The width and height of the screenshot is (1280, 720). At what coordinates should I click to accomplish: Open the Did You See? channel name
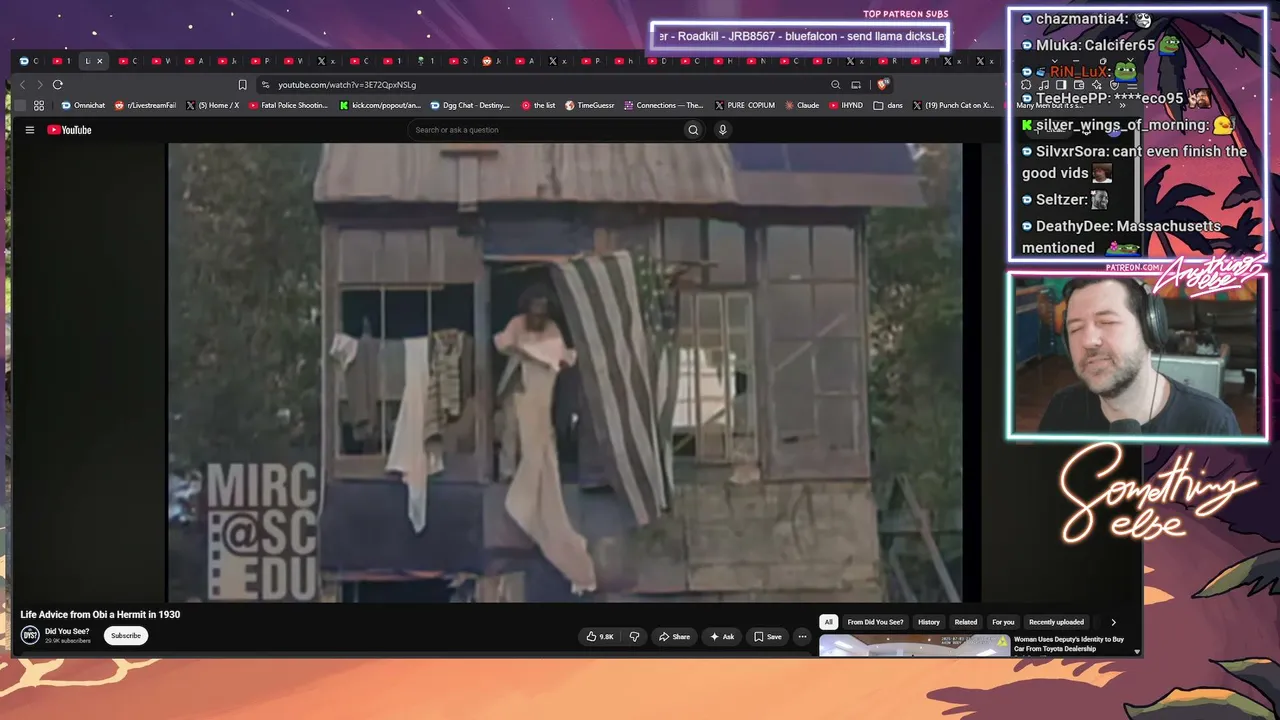67,632
